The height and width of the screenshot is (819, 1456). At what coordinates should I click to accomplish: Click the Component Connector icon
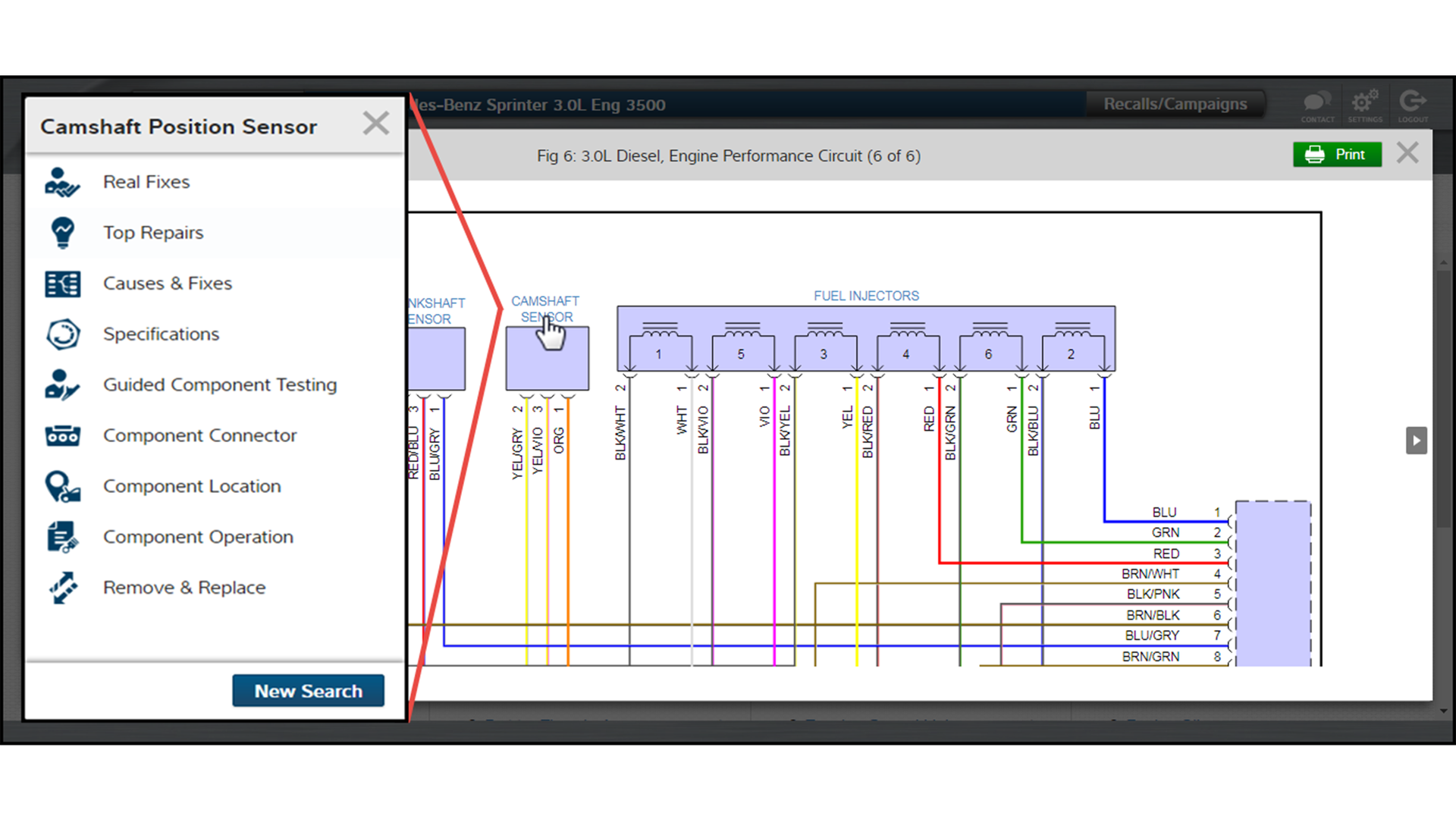point(62,436)
